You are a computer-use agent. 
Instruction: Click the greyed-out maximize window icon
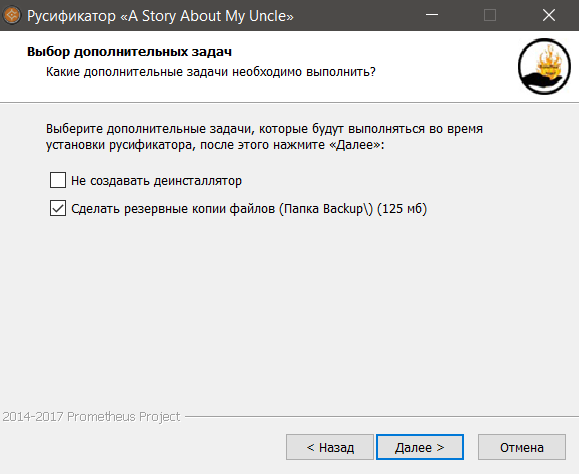(x=490, y=15)
